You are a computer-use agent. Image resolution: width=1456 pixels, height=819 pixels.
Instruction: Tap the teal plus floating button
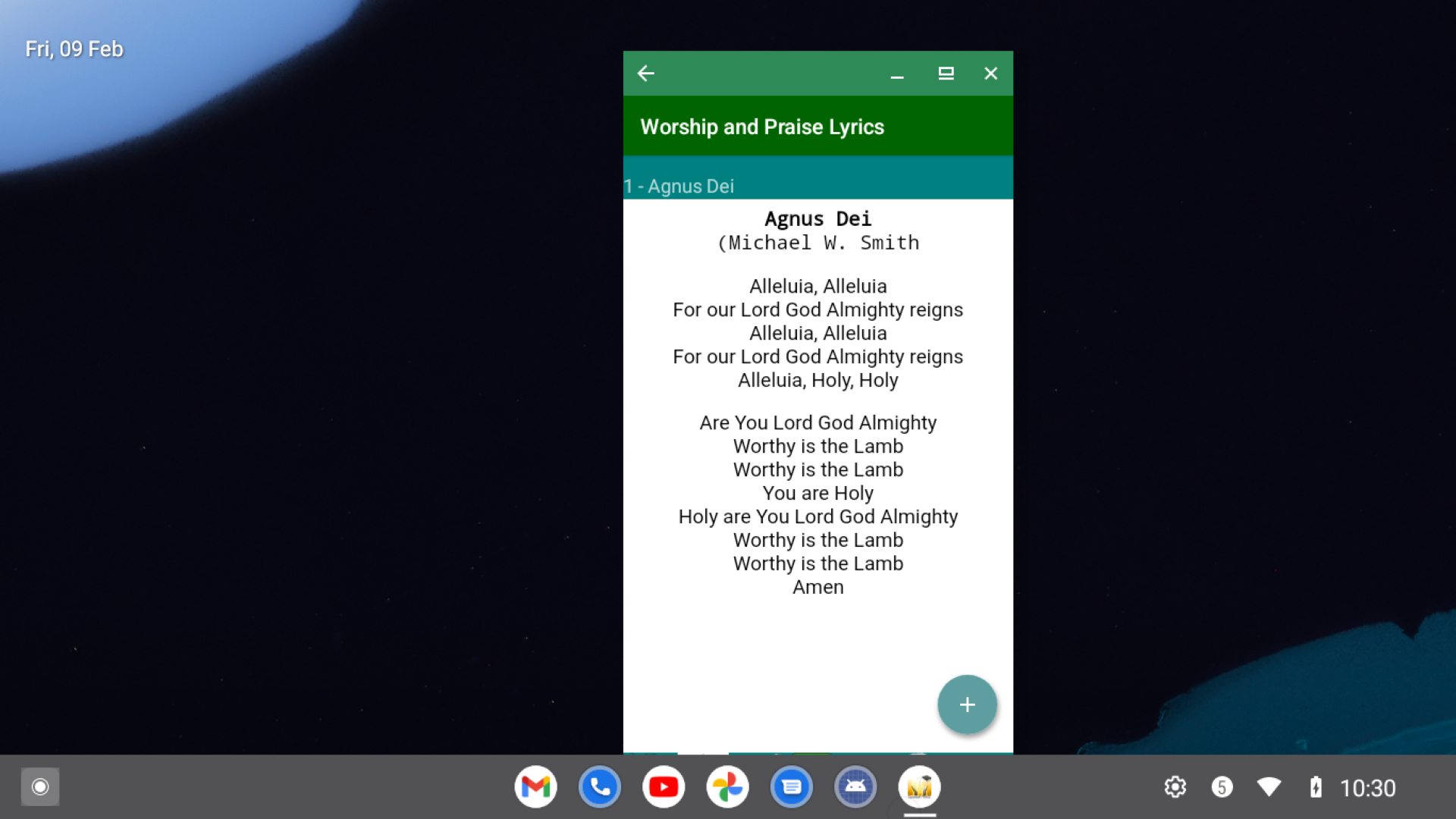click(967, 704)
